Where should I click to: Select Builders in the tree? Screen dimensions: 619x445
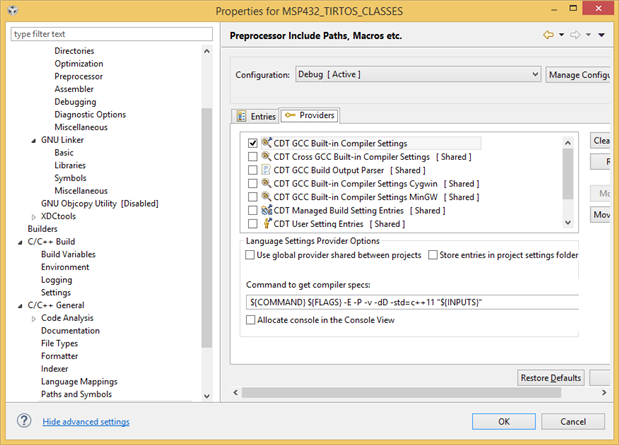42,229
